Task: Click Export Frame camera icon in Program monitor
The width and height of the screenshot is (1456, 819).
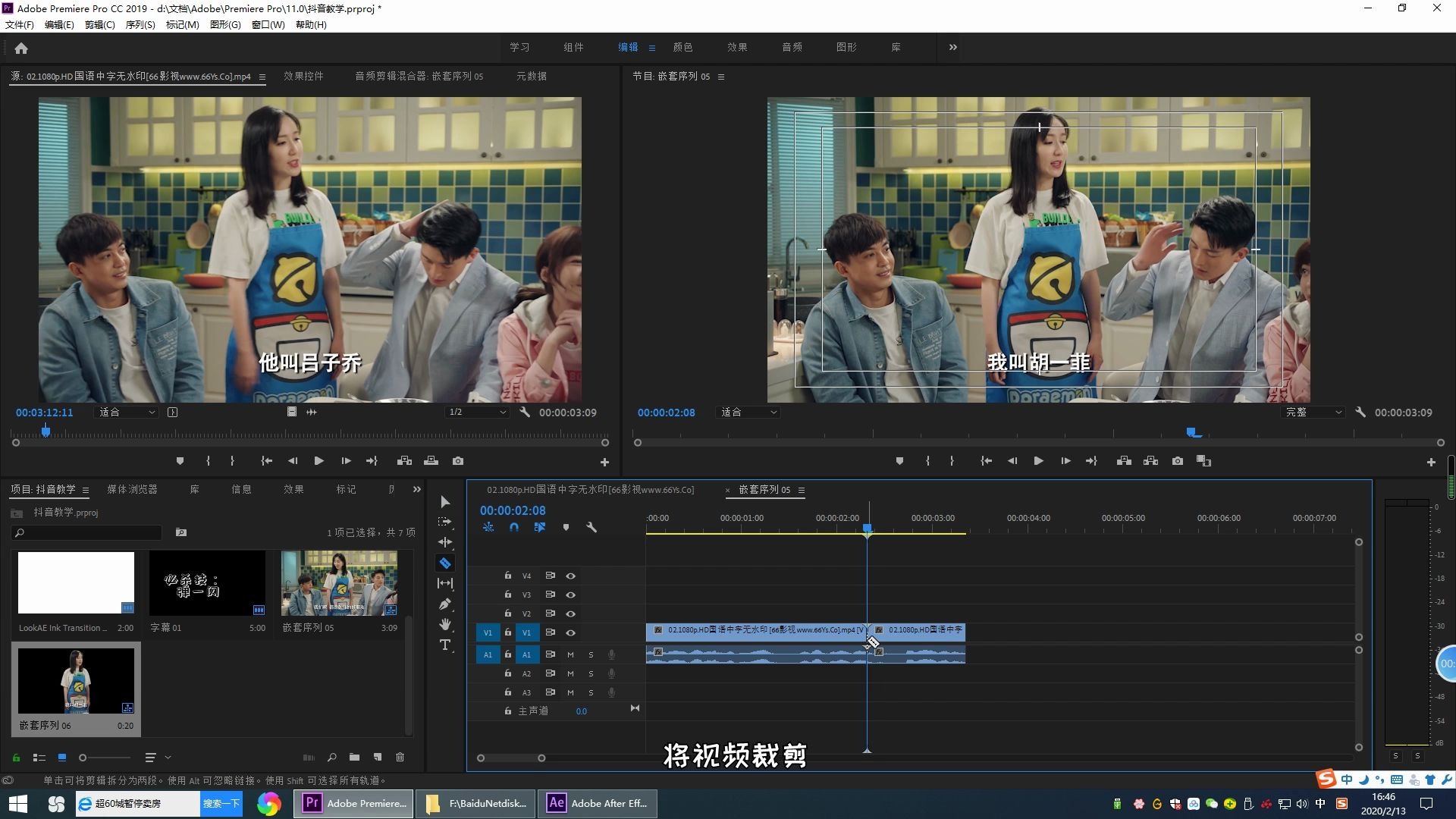Action: 1177,461
